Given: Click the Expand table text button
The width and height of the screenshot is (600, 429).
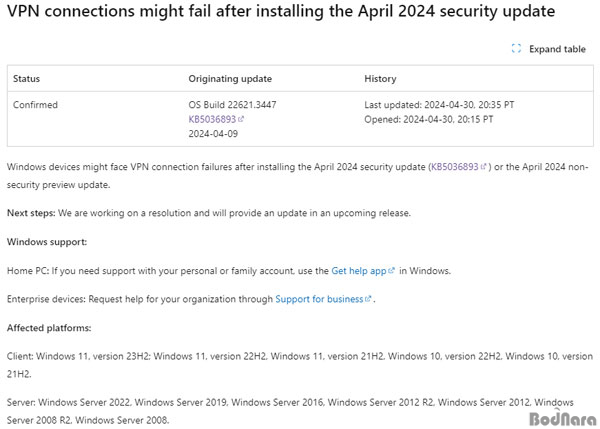Looking at the screenshot, I should point(557,49).
